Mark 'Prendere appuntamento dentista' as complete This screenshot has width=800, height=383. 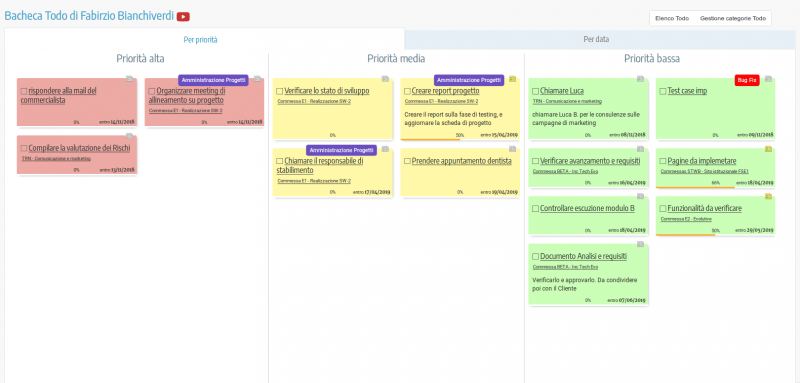(407, 161)
